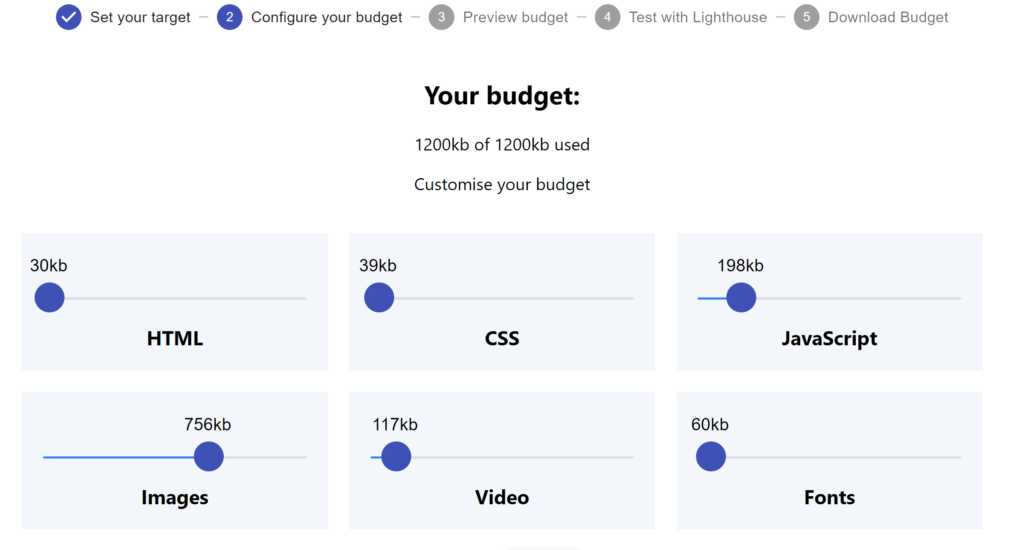1024x550 pixels.
Task: Click the checkmark icon for Set your target
Action: coord(69,17)
